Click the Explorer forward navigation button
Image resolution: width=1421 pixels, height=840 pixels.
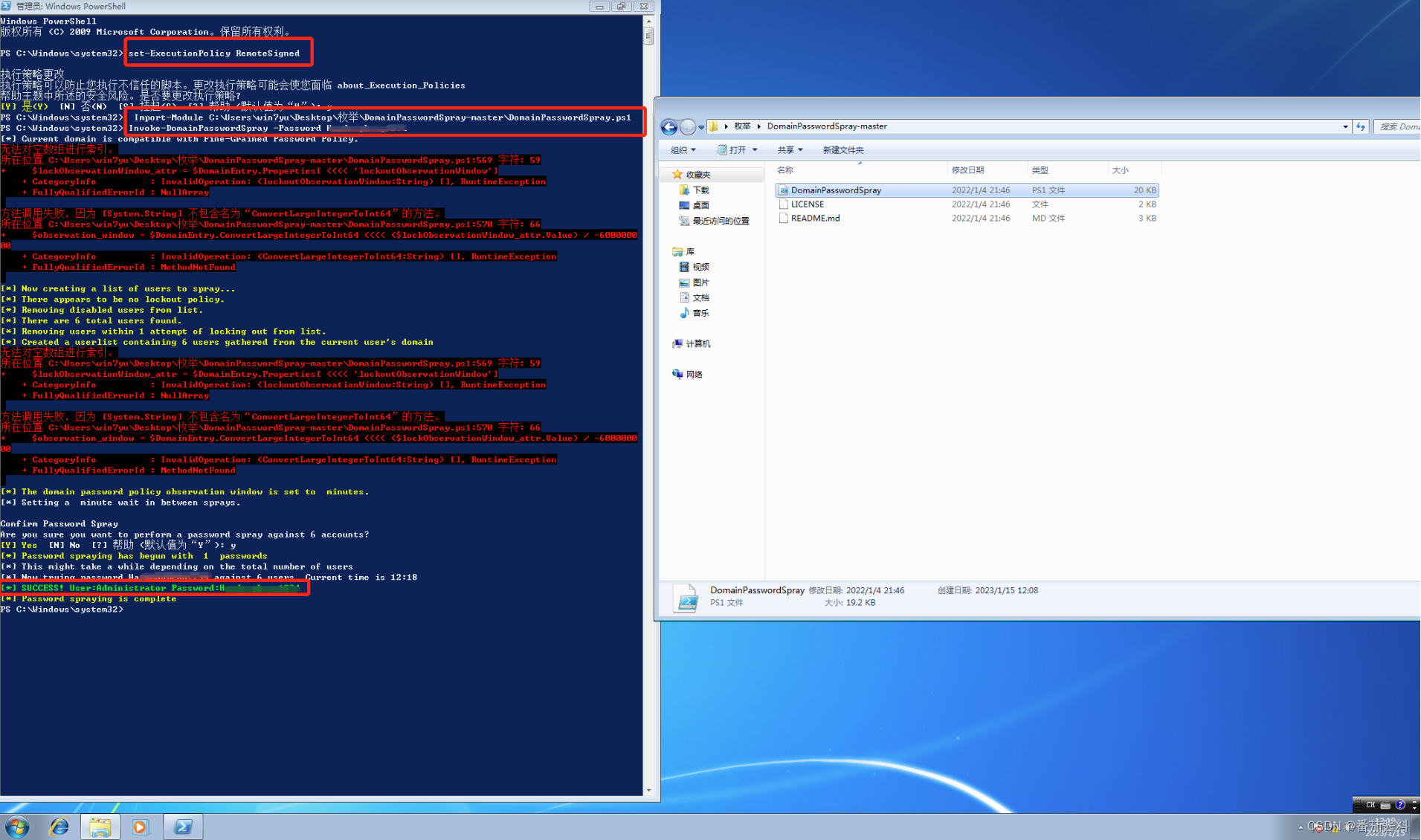click(689, 127)
